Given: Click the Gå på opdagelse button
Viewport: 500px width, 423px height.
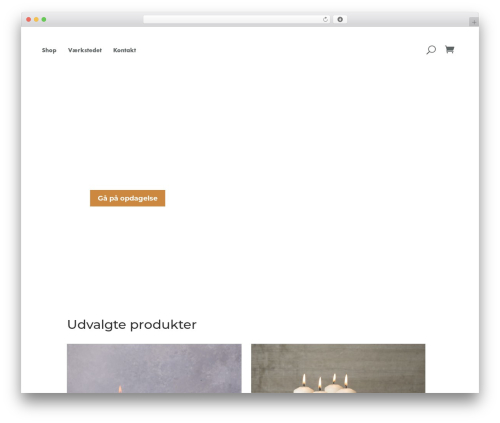Looking at the screenshot, I should (127, 198).
